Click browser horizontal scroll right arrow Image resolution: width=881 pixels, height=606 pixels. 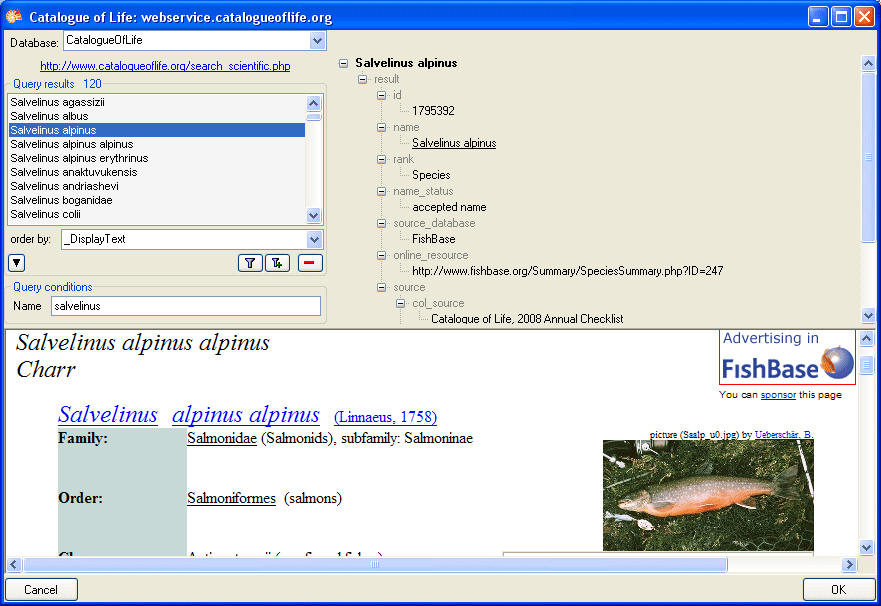(850, 564)
